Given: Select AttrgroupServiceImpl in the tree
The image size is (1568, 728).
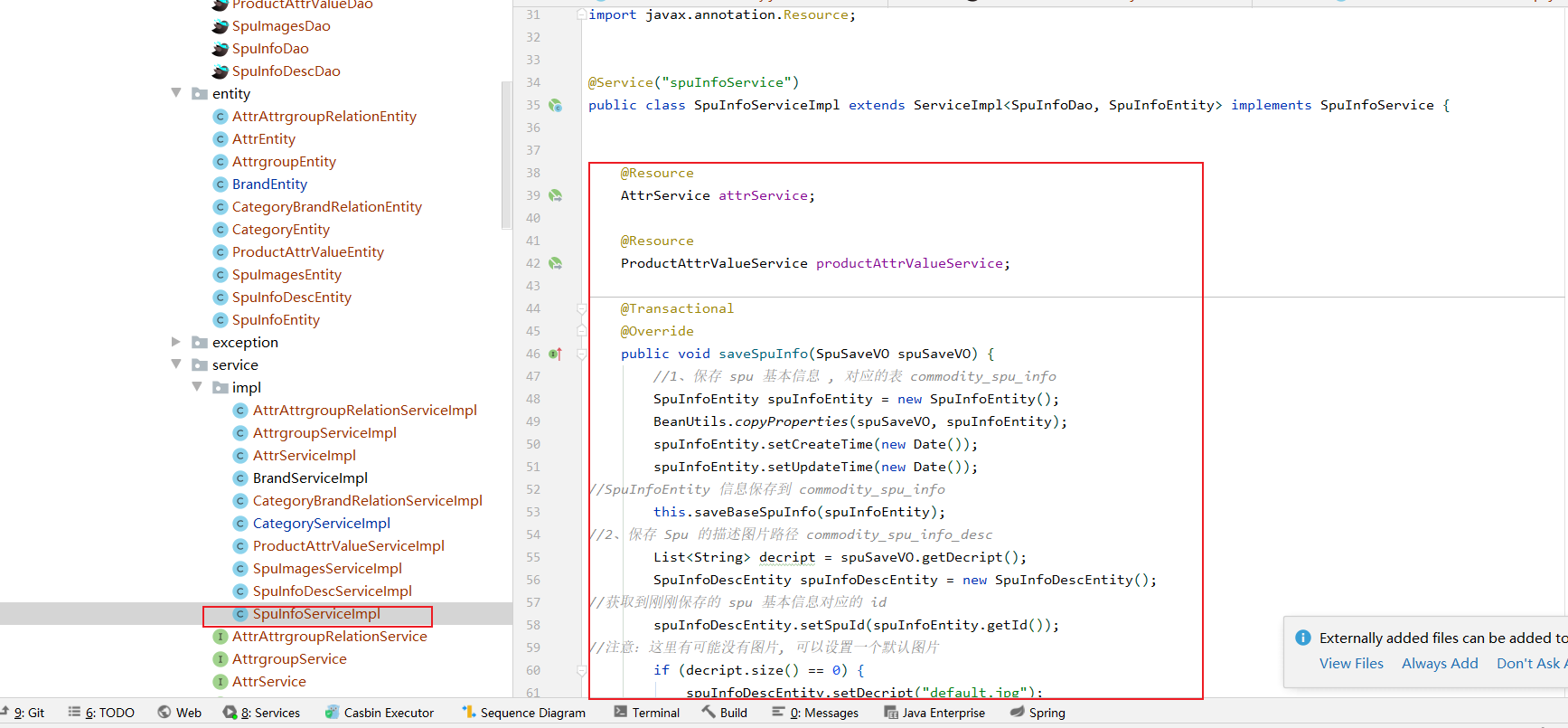Looking at the screenshot, I should 324,433.
